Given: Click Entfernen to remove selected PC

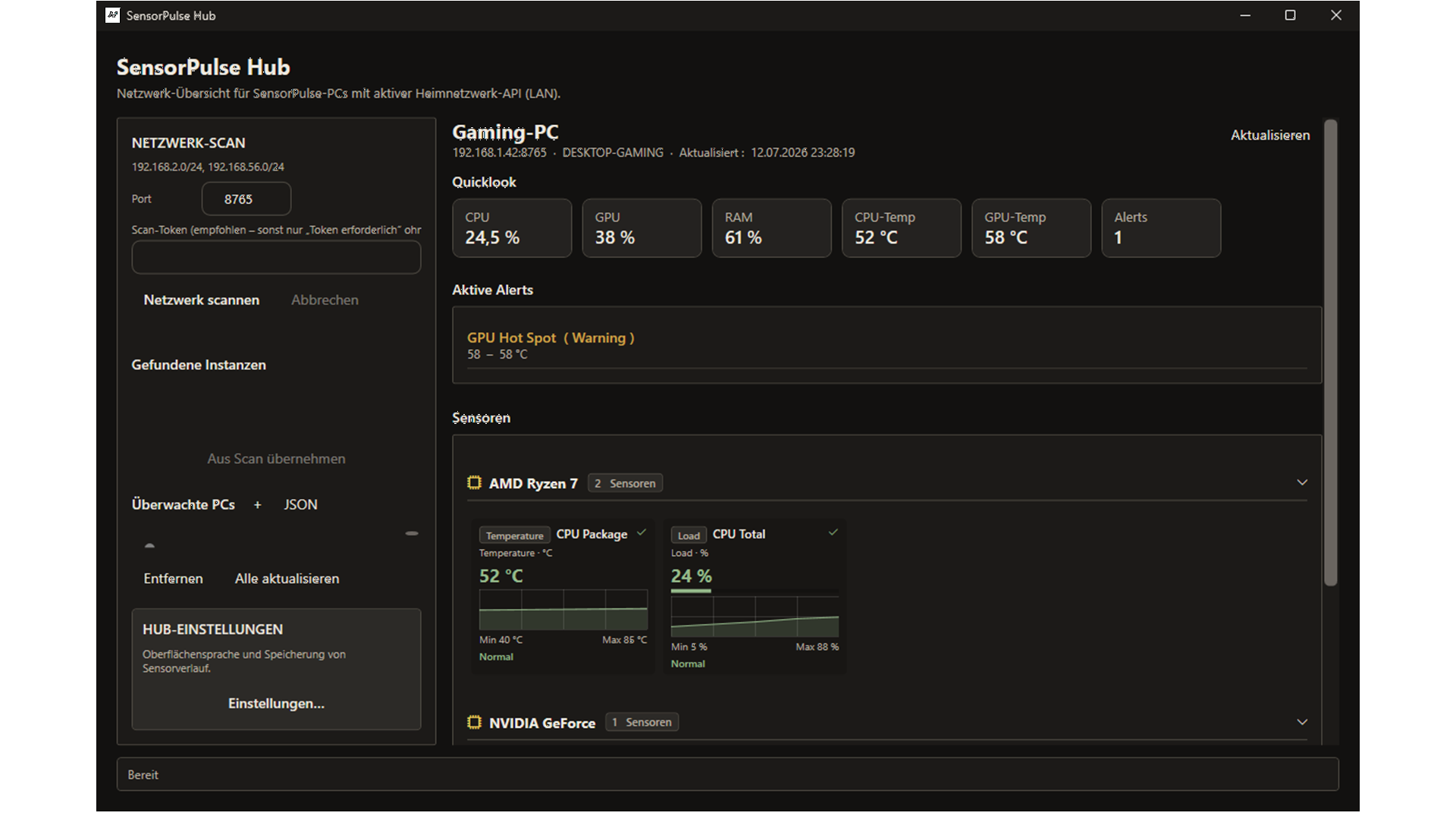Looking at the screenshot, I should 173,579.
